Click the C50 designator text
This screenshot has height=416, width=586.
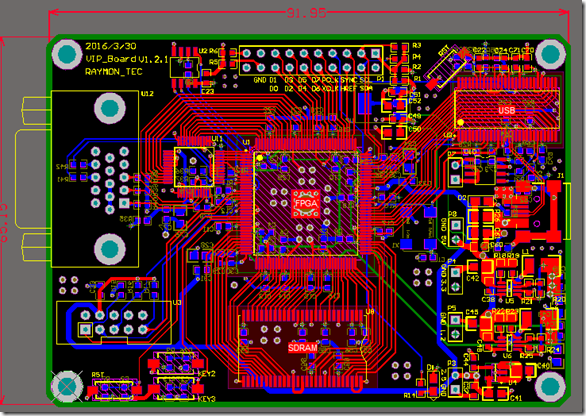[x=415, y=129]
